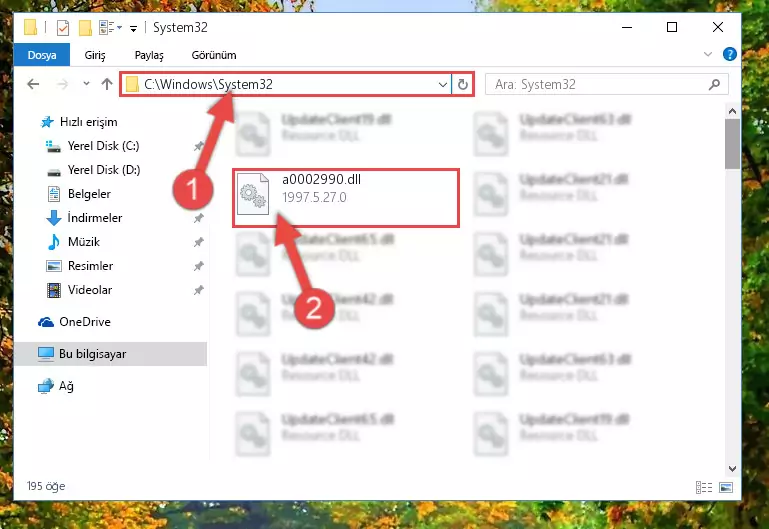Click the Ara: System32 search box

coord(606,84)
